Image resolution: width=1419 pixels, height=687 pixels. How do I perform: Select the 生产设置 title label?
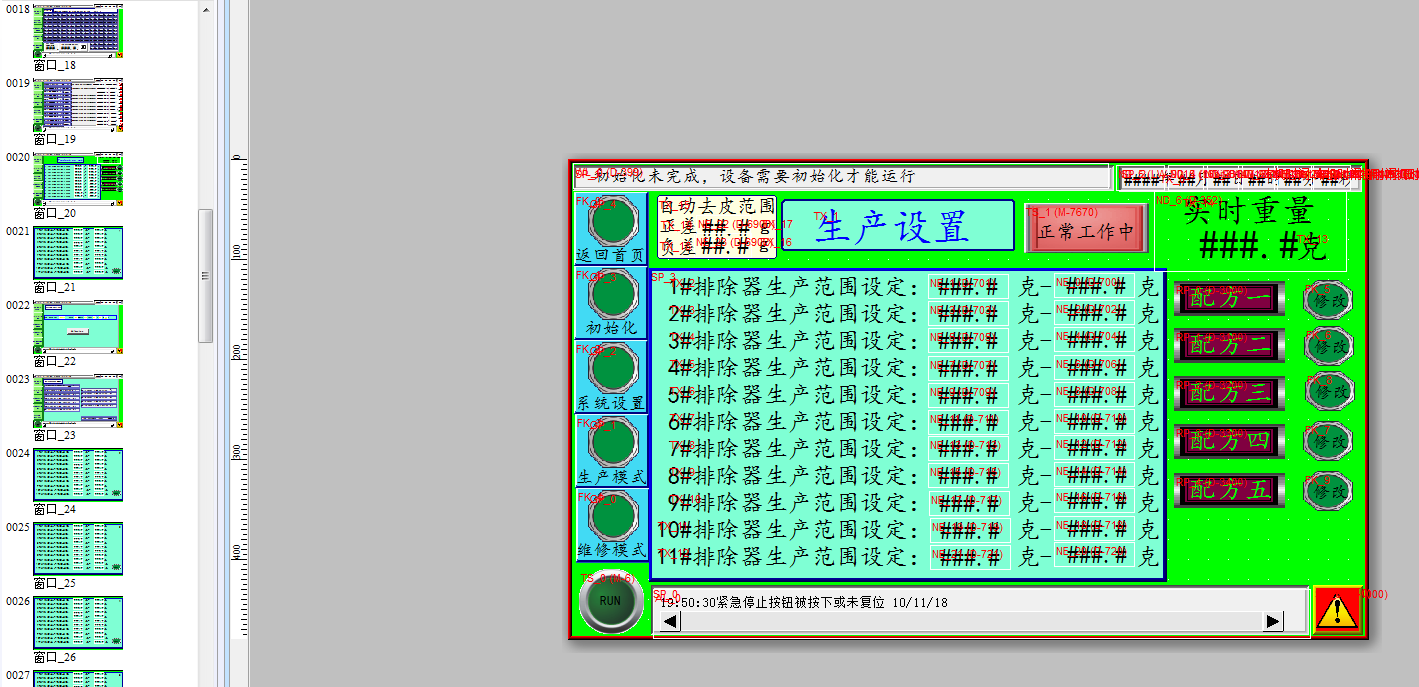(897, 227)
